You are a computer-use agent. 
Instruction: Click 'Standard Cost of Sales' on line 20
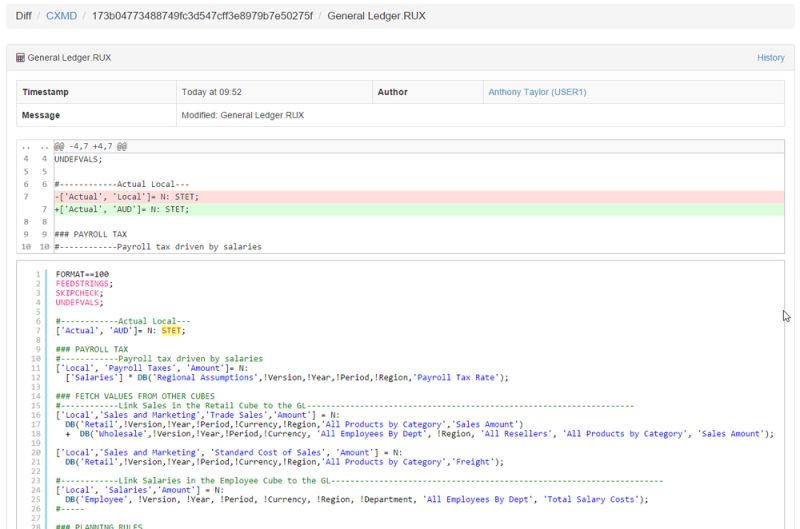[x=268, y=452]
